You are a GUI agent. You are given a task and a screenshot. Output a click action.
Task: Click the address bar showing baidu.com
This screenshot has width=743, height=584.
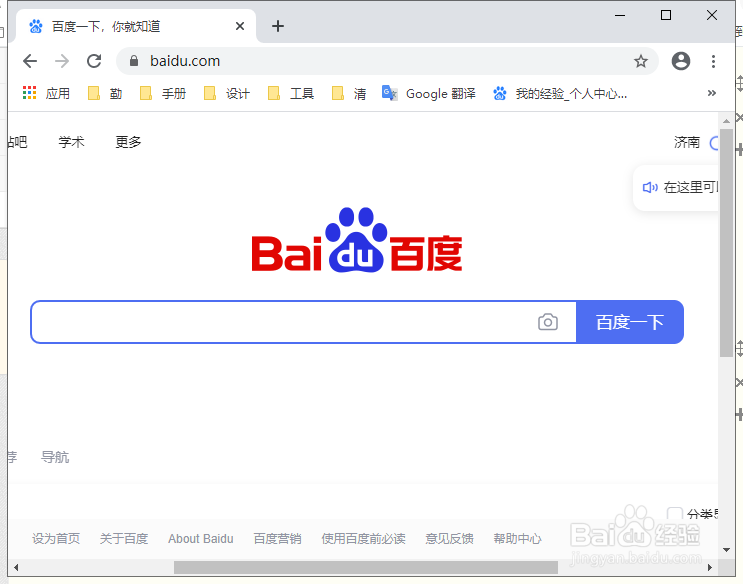387,61
